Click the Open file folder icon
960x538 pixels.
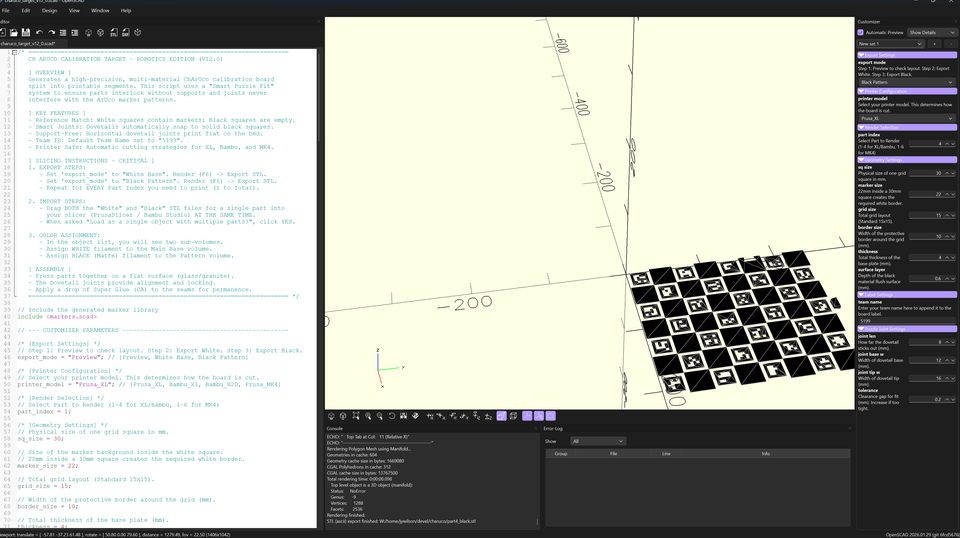pos(13,32)
